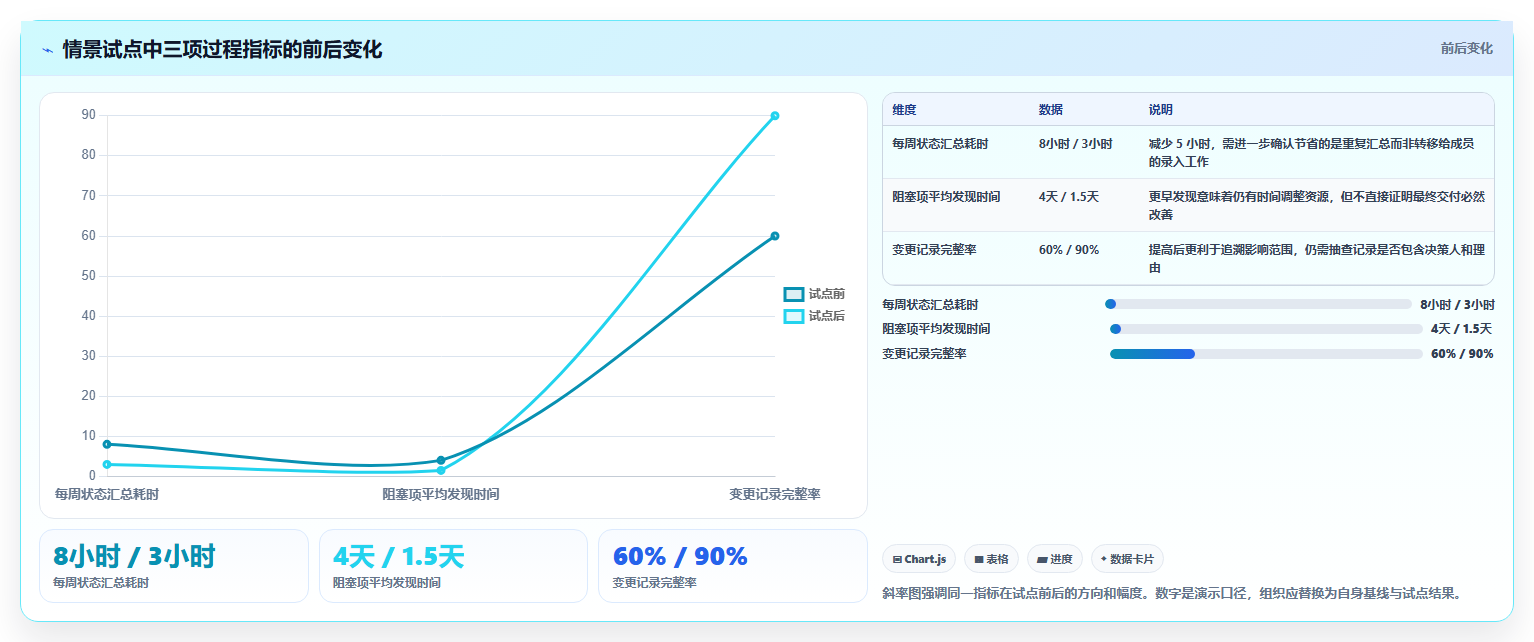
Task: Click x-axis label 每周状态汇总耗时
Action: coord(107,494)
